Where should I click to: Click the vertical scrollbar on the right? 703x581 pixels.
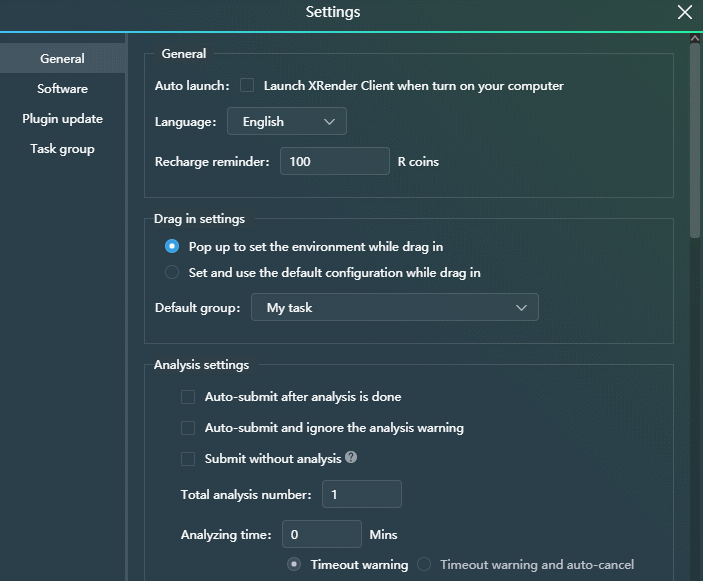695,140
